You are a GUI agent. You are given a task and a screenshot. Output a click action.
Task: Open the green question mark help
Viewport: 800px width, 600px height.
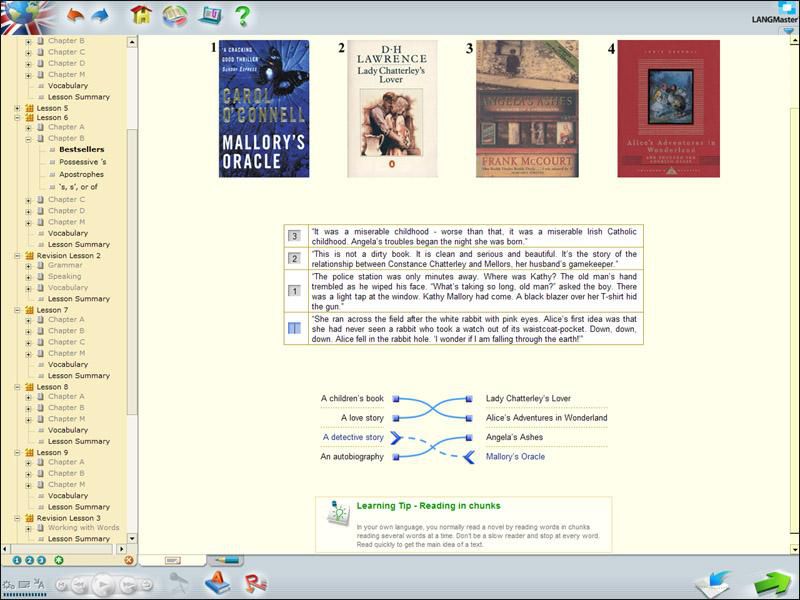[x=241, y=15]
